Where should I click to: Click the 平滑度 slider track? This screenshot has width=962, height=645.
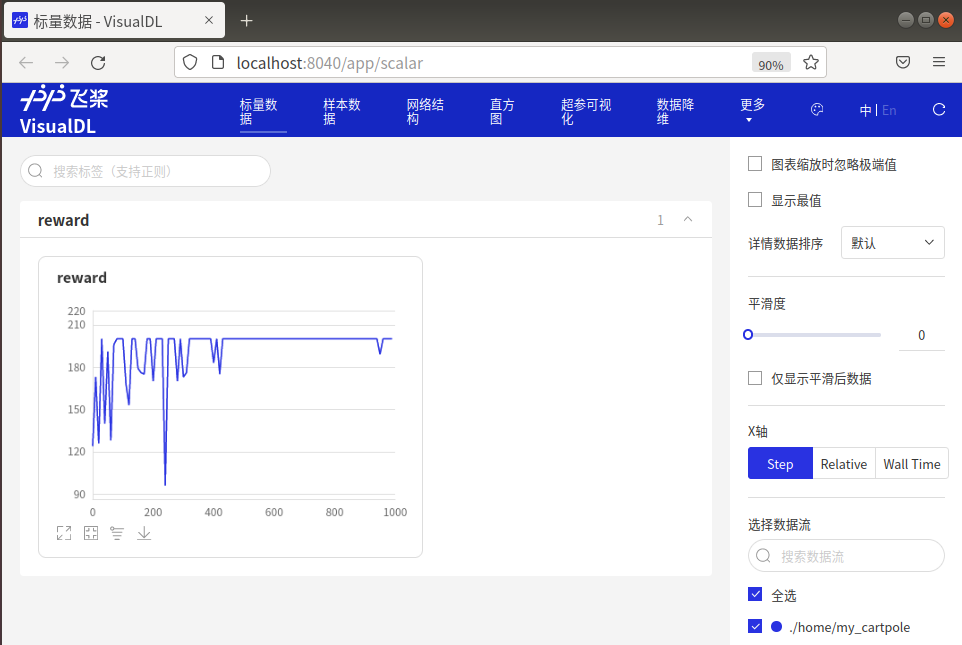click(814, 335)
